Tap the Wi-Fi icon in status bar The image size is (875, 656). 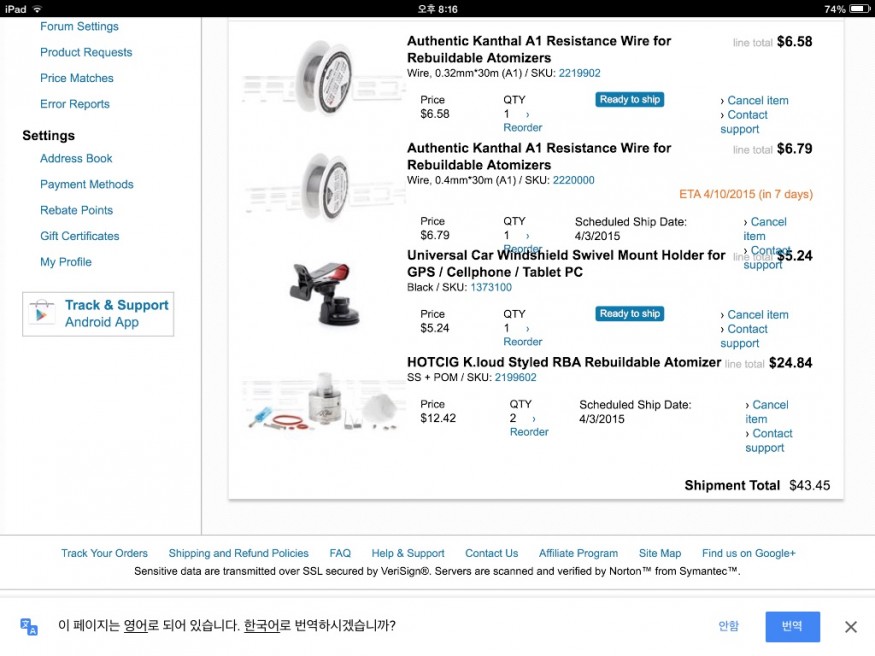37,9
